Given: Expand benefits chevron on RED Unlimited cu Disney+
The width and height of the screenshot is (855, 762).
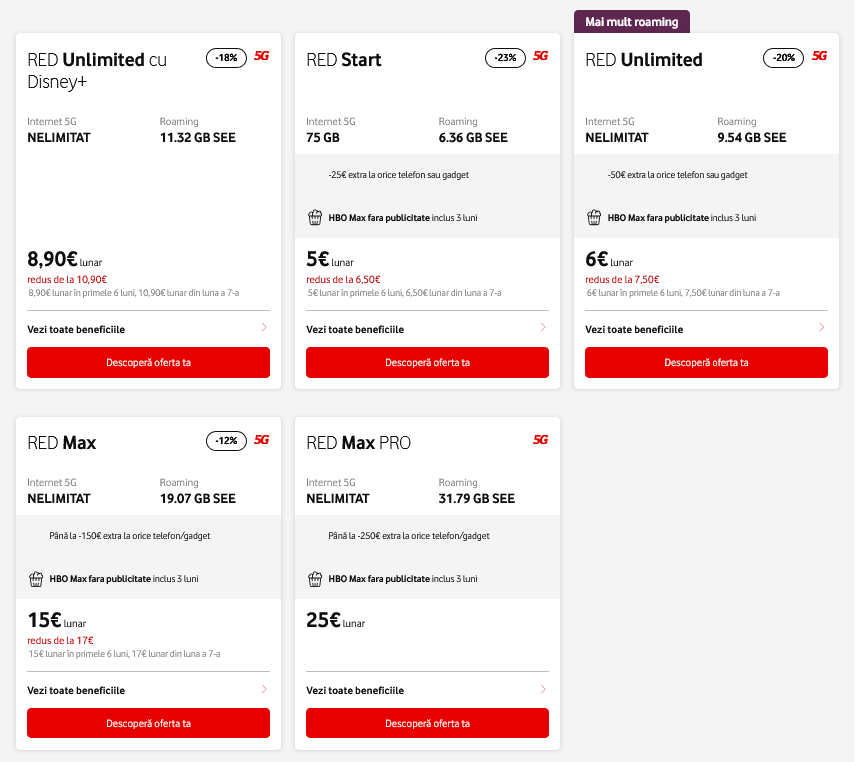Looking at the screenshot, I should point(264,328).
